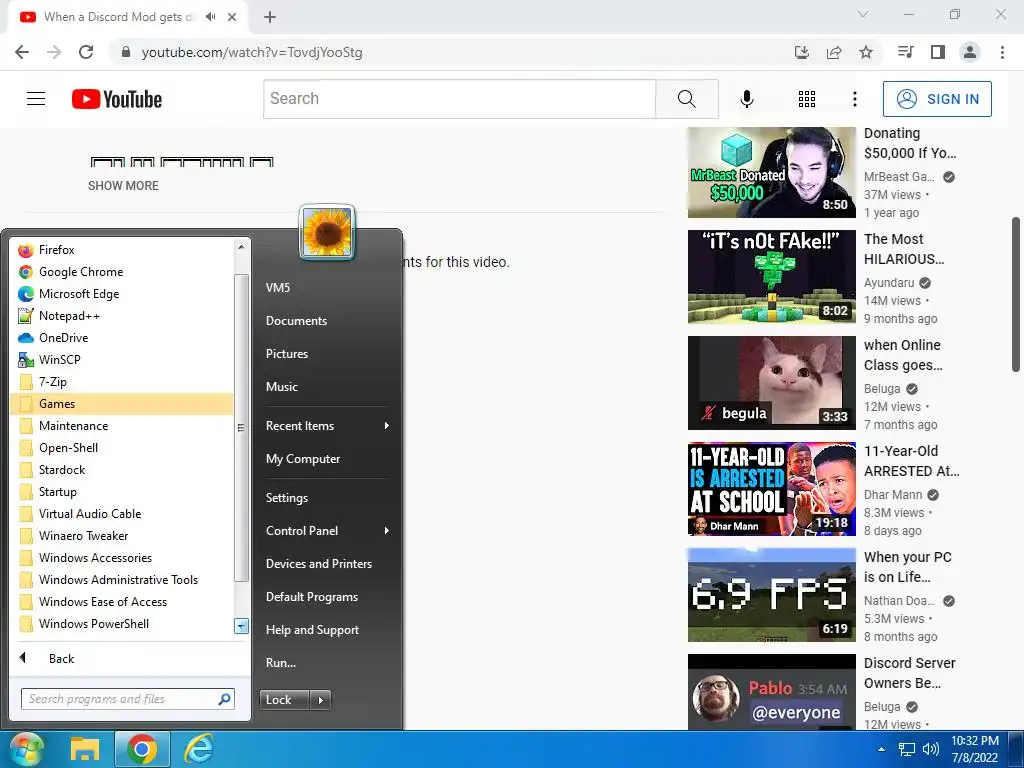Open Documents from the Start menu
Viewport: 1024px width, 768px height.
[327, 321]
